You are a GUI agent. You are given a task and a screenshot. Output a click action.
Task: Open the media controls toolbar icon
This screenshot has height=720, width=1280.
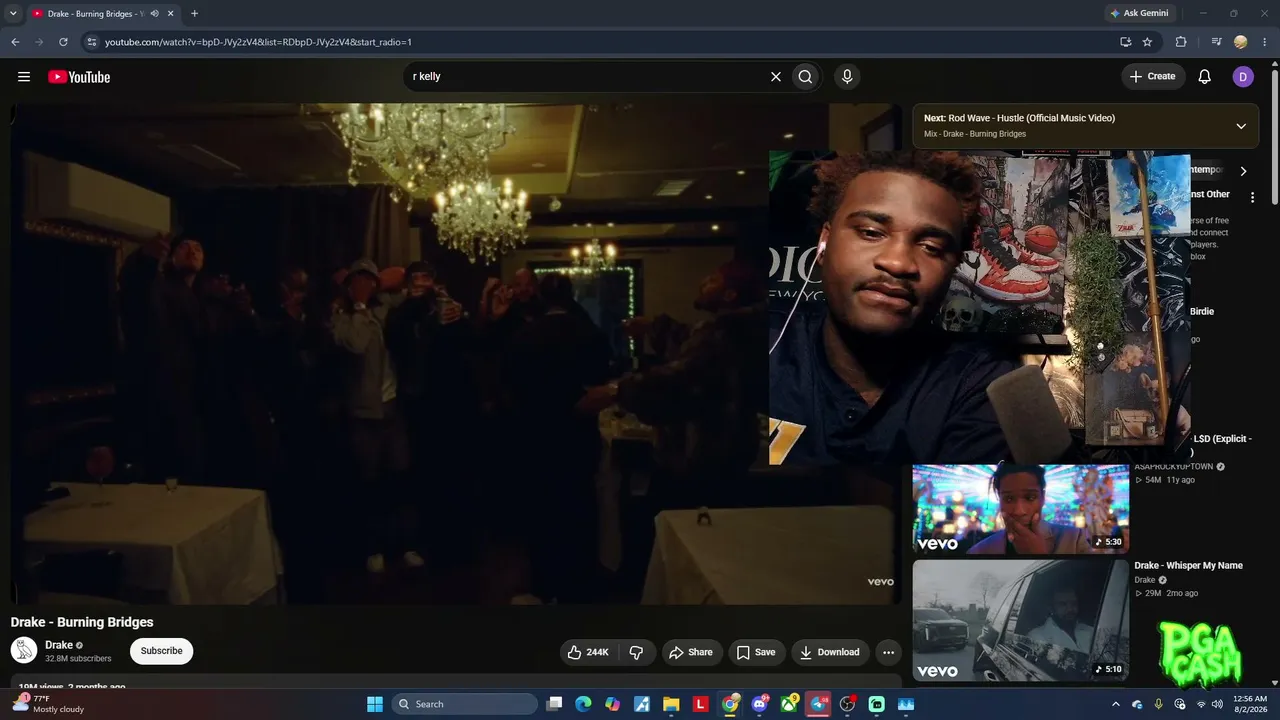point(1216,42)
